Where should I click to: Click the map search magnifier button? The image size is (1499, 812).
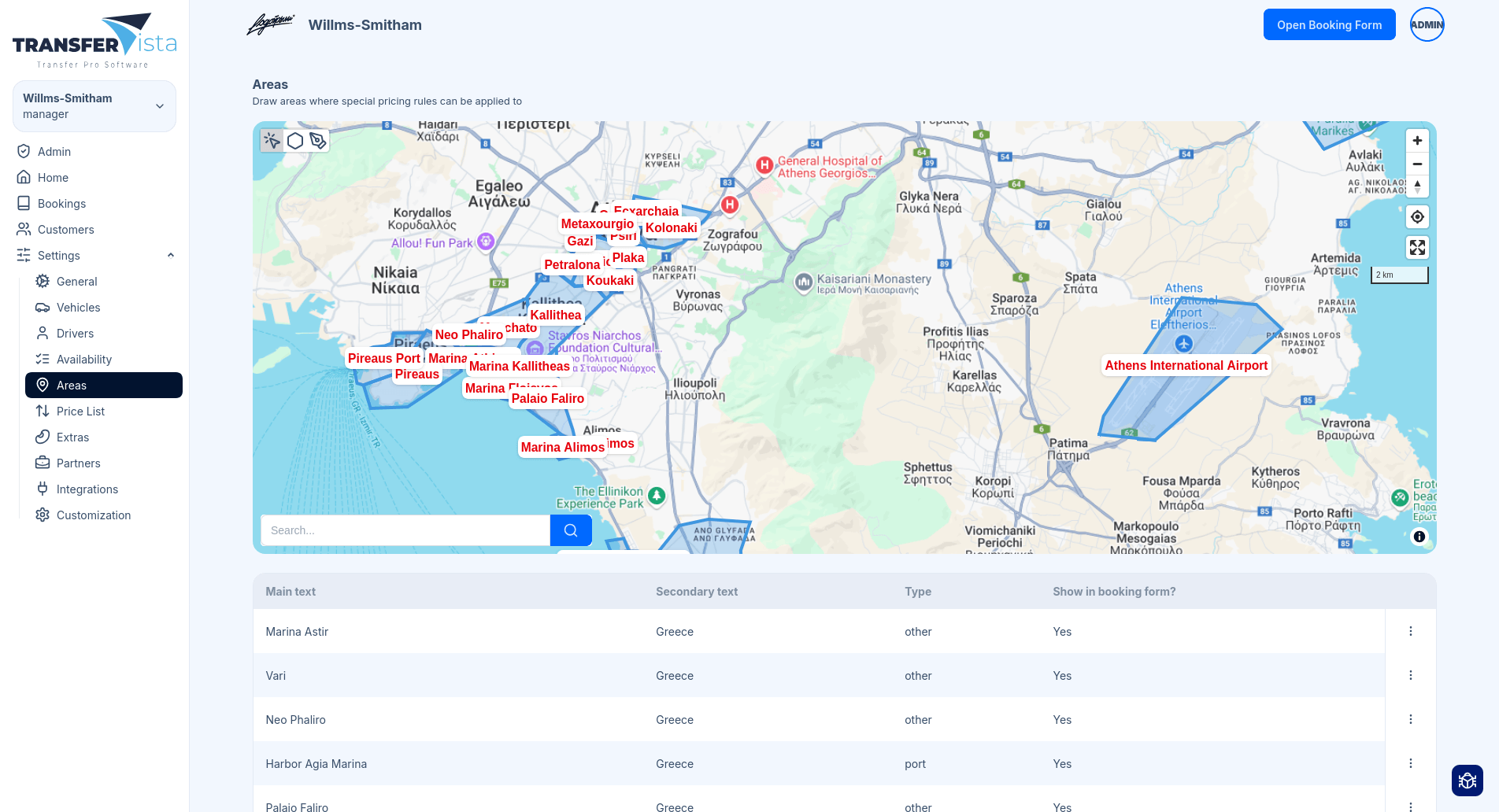(571, 530)
